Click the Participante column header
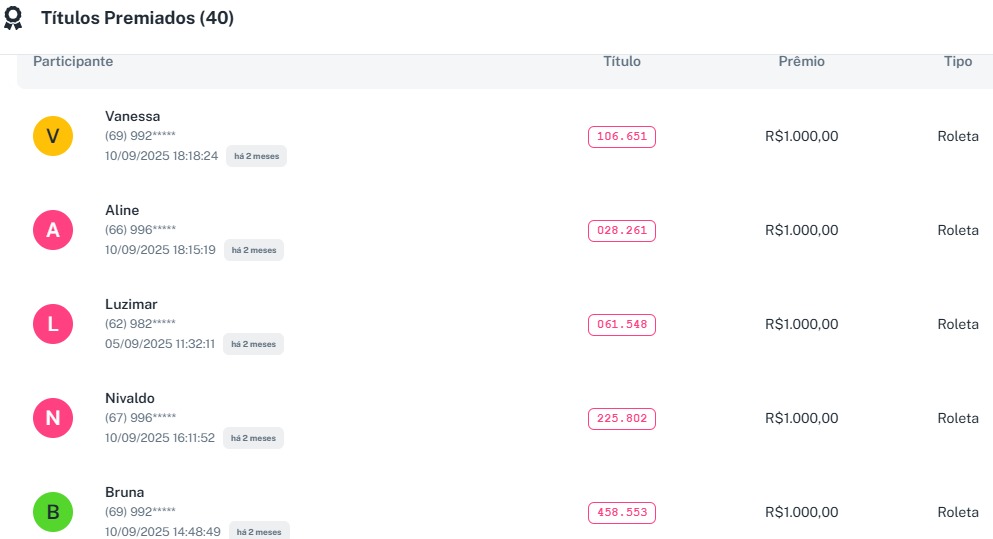Image resolution: width=993 pixels, height=539 pixels. pyautogui.click(x=73, y=61)
